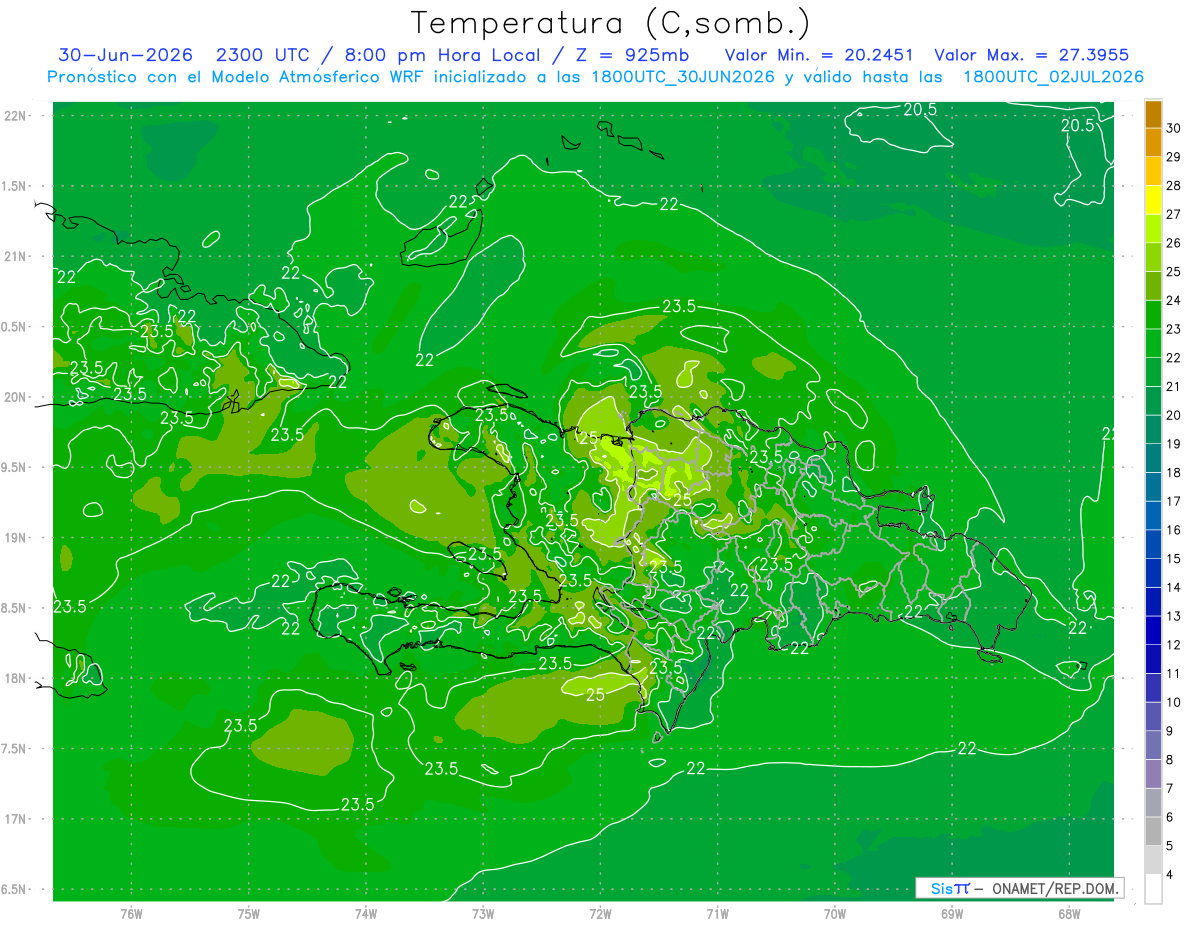Image resolution: width=1200 pixels, height=927 pixels.
Task: Click the '75W' longitude label
Action: tap(249, 913)
